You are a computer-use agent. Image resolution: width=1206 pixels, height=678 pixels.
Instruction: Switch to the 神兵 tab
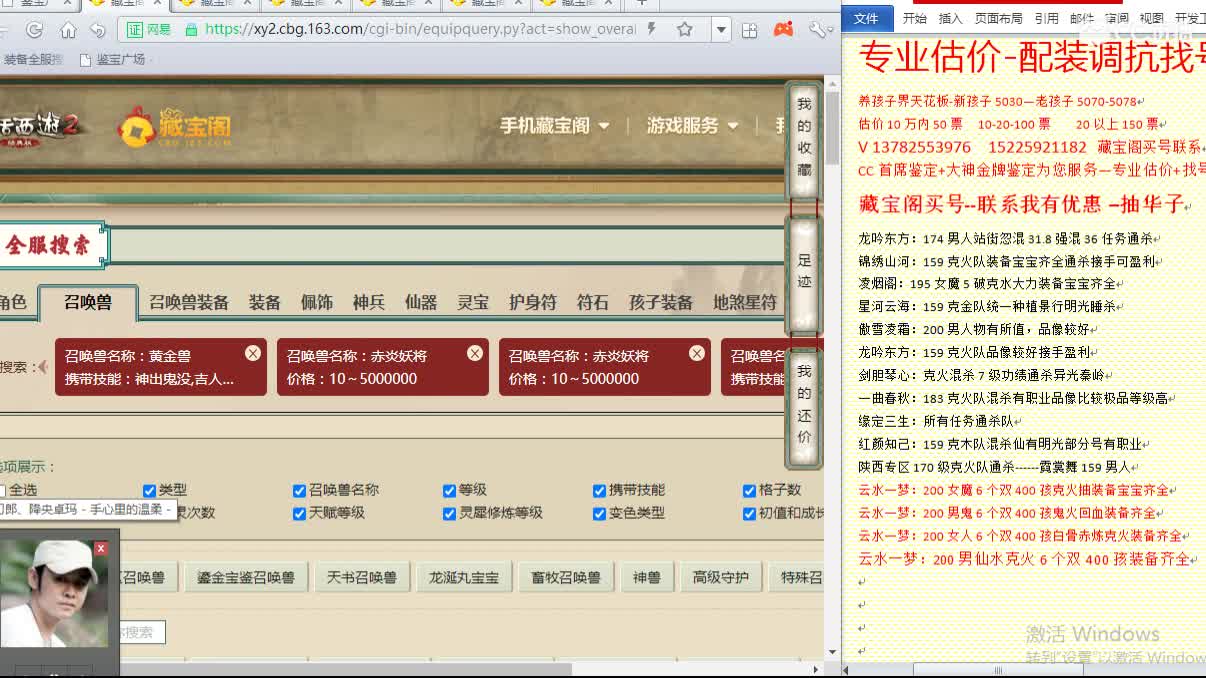pyautogui.click(x=369, y=302)
